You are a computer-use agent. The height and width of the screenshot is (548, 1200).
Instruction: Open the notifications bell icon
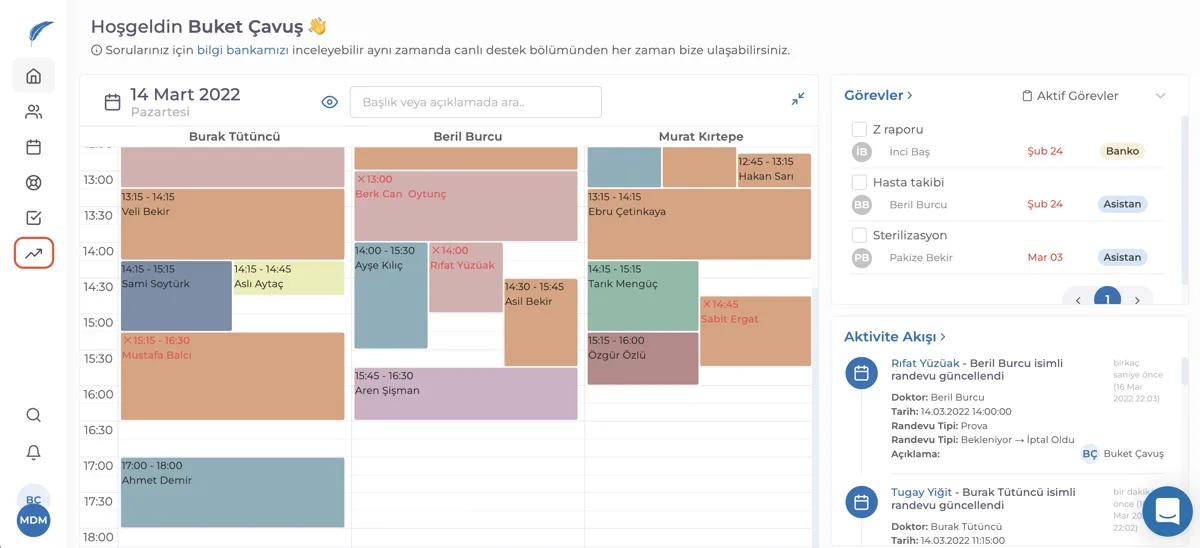click(x=33, y=452)
